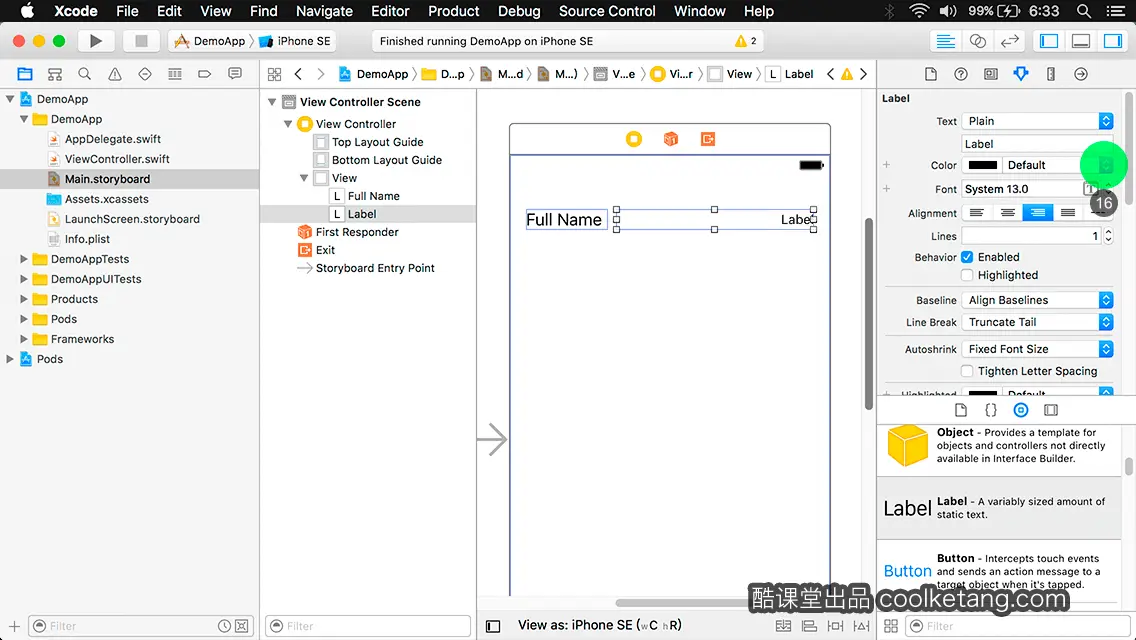1136x640 pixels.
Task: Open the Autoshrink Fixed Font Size dropdown
Action: (x=1037, y=349)
